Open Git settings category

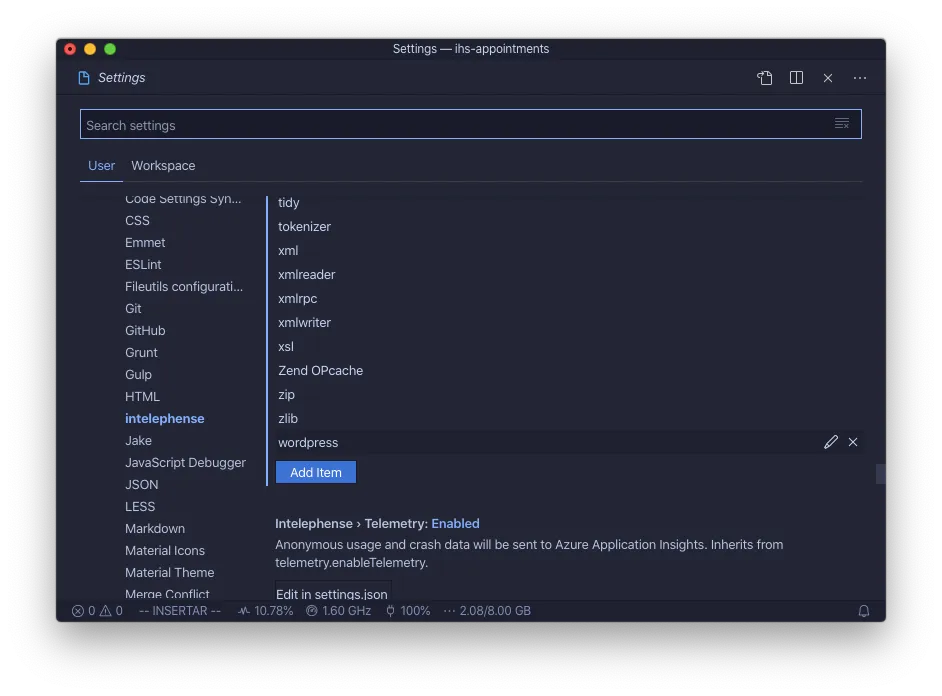point(133,309)
